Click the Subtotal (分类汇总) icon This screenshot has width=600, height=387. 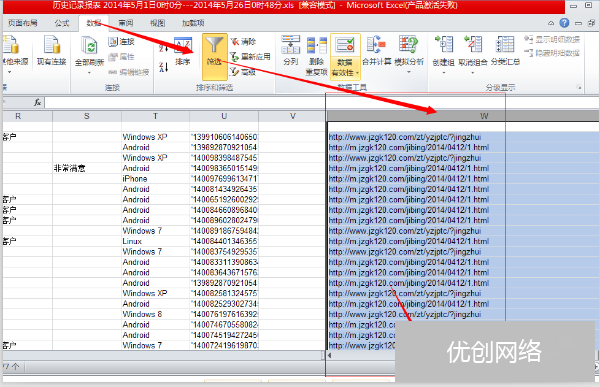pyautogui.click(x=505, y=45)
